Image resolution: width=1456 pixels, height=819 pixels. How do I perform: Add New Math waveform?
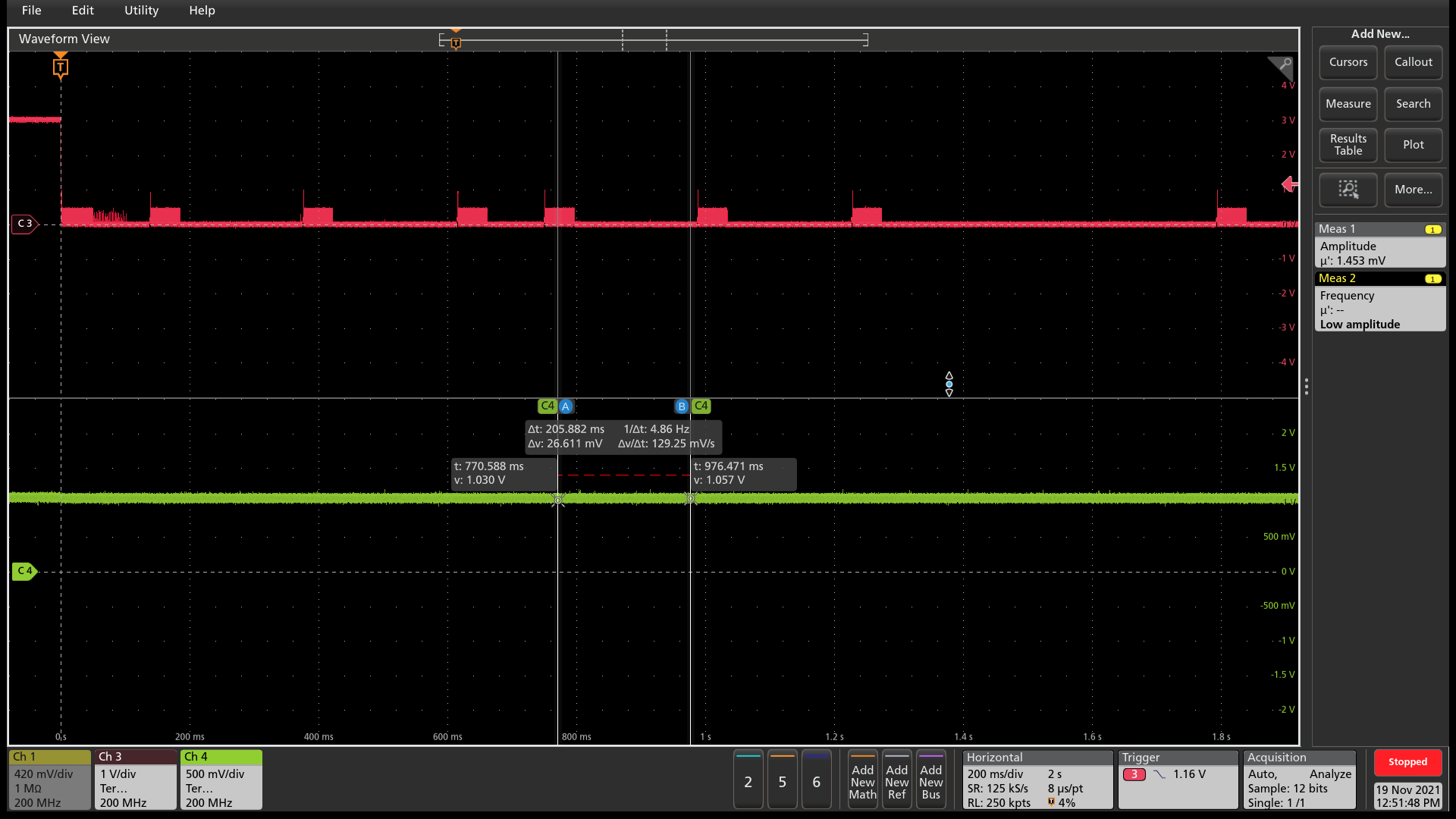pos(863,780)
